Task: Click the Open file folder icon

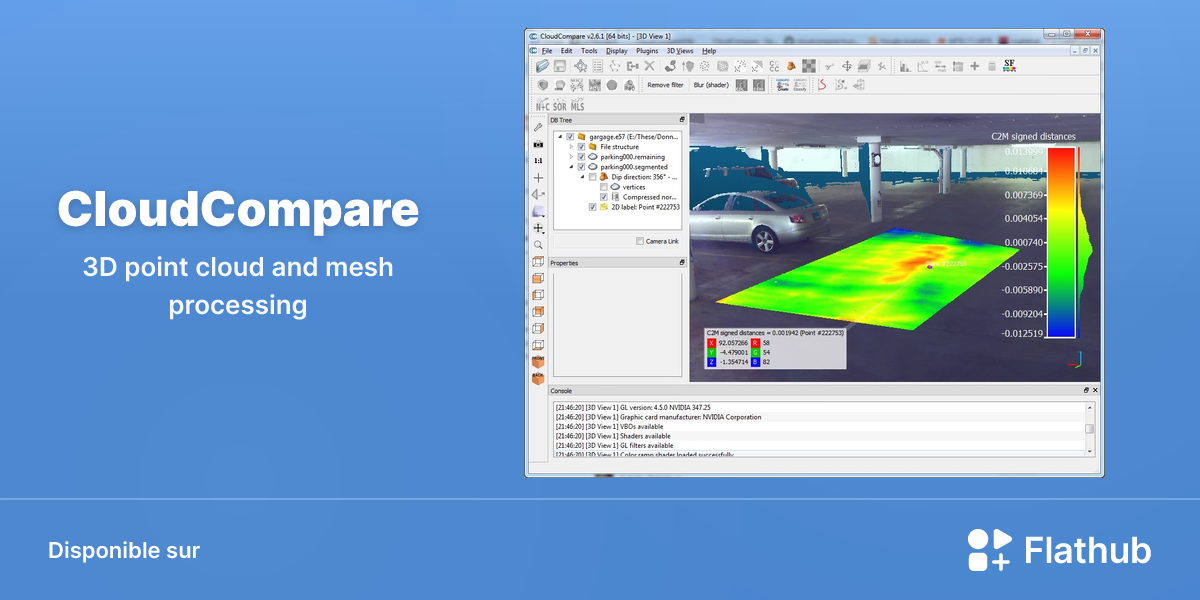Action: pos(543,66)
